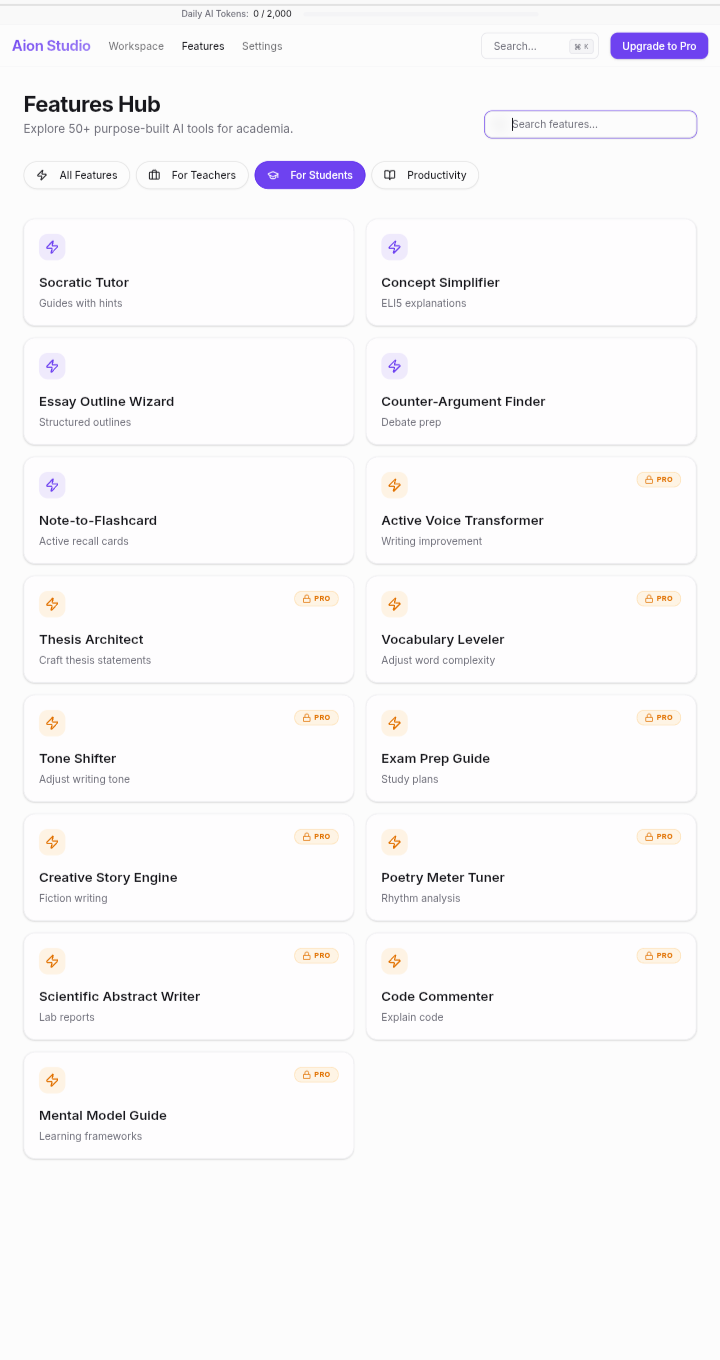
Task: Click the Upgrade to Pro button
Action: tap(659, 46)
